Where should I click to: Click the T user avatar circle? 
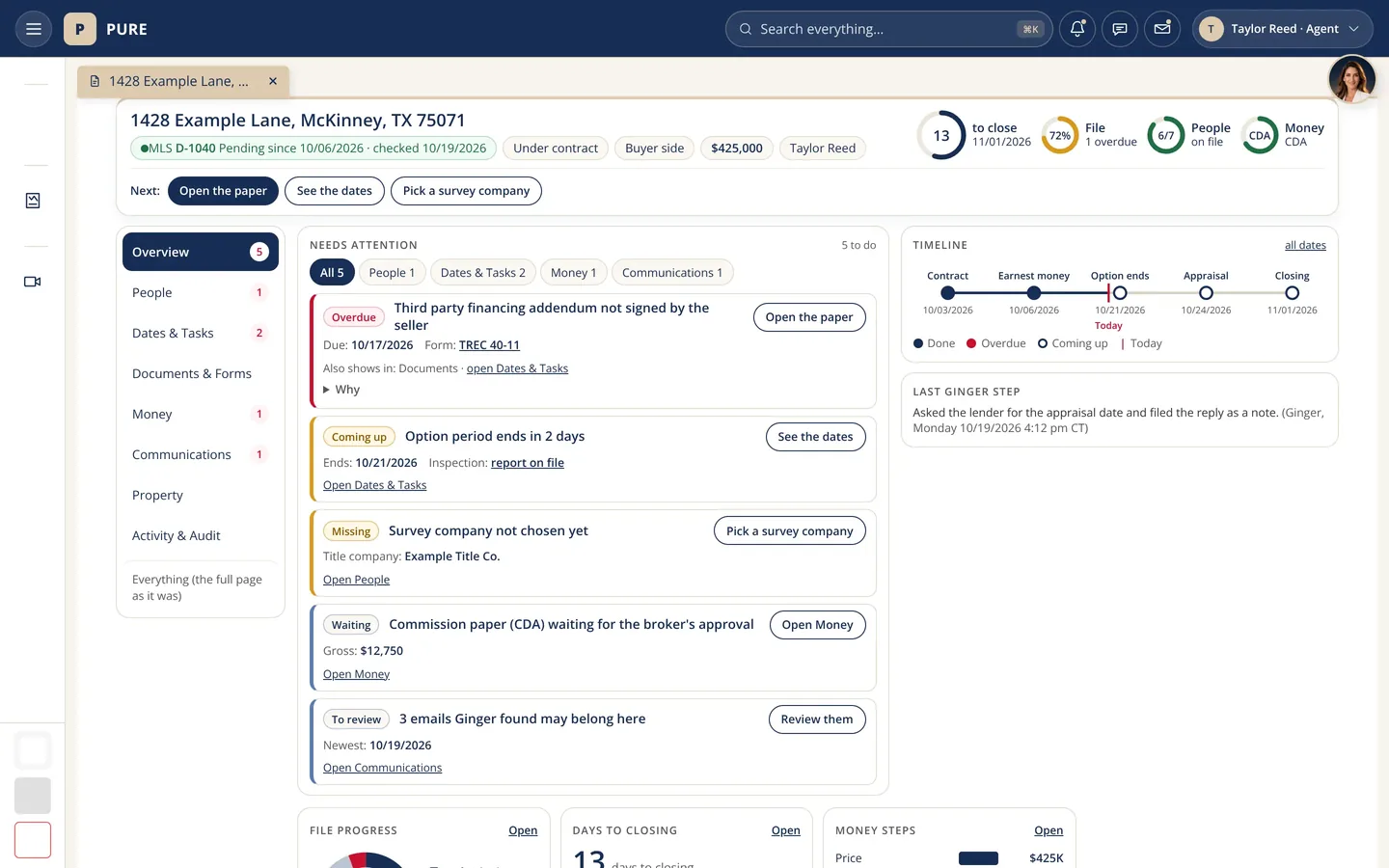click(x=1211, y=29)
